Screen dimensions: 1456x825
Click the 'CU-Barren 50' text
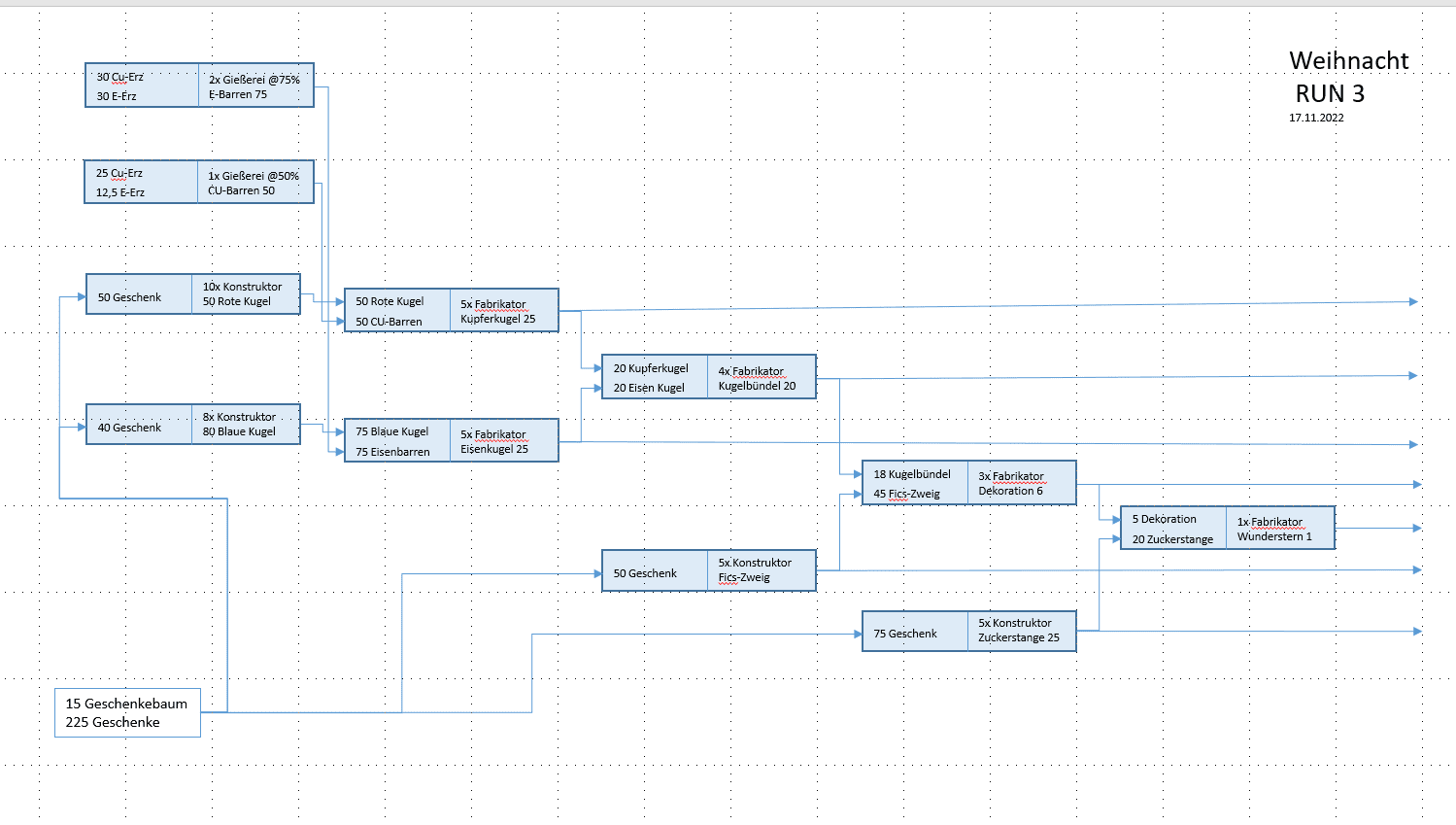(x=242, y=190)
